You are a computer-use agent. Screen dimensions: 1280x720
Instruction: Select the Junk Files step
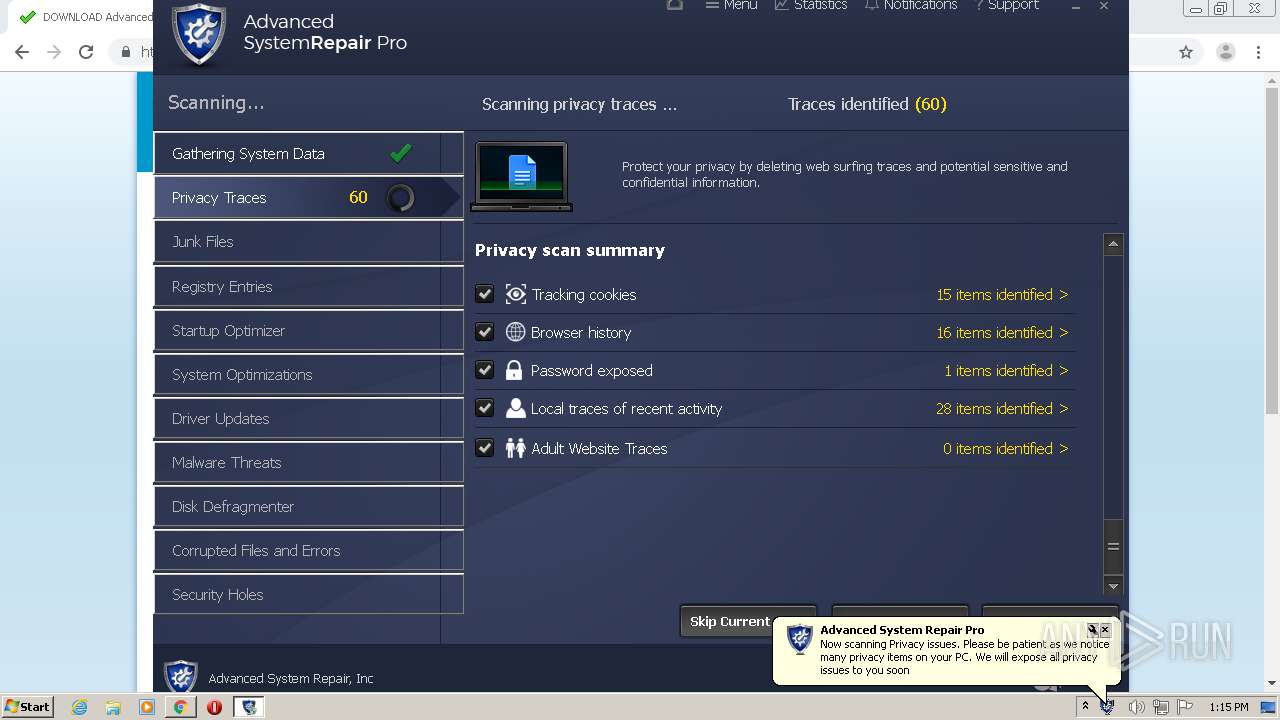[308, 242]
